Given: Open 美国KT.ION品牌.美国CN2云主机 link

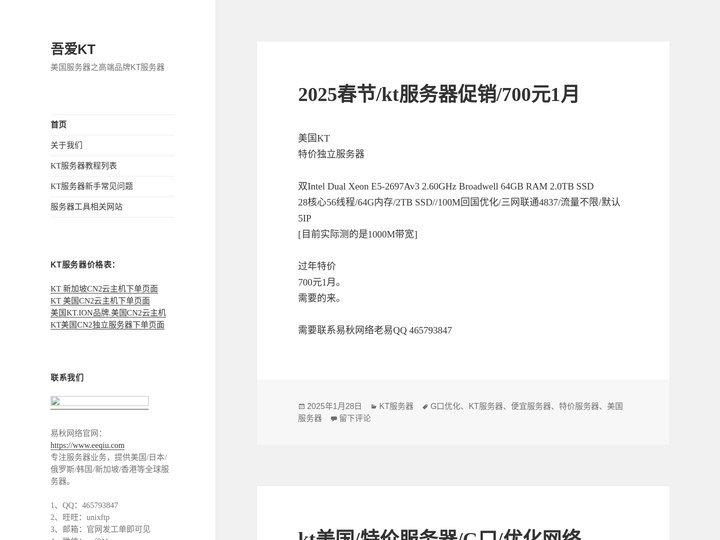Looking at the screenshot, I should click(x=108, y=313).
